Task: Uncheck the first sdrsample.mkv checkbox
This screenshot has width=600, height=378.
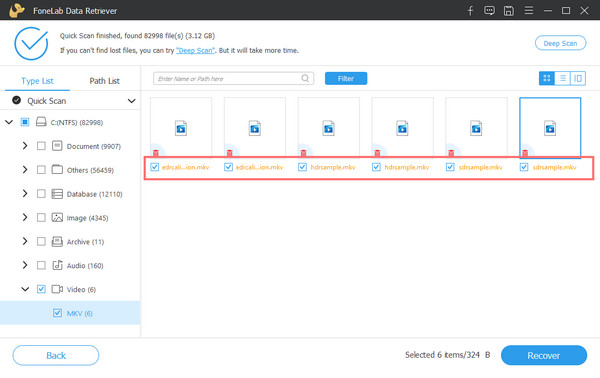Action: tap(450, 167)
